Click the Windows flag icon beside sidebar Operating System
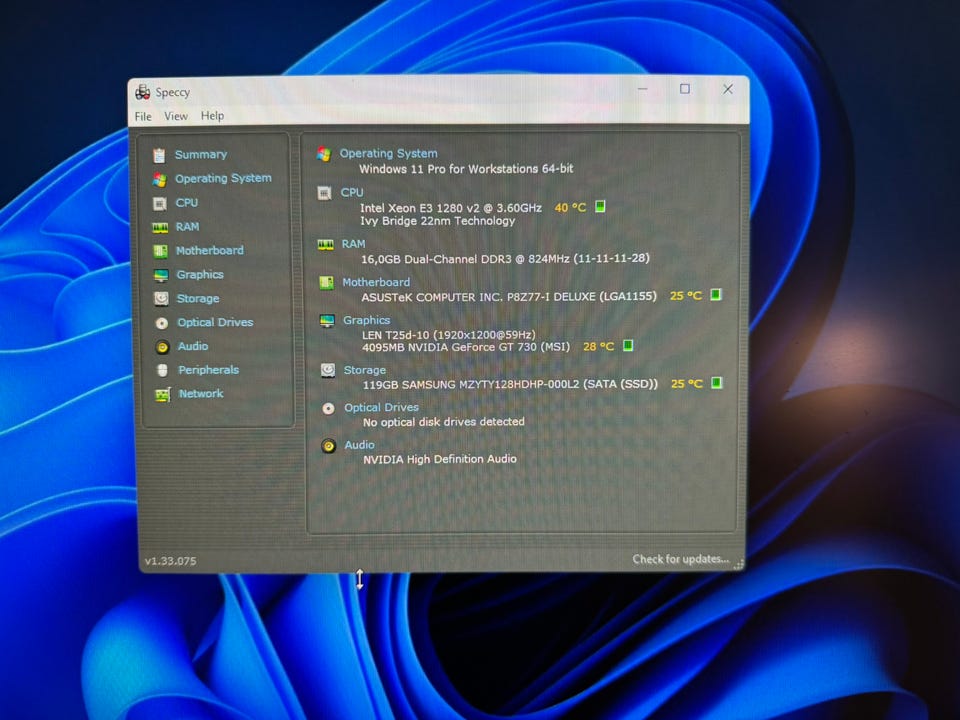Screen dimensions: 960x720 click(160, 179)
